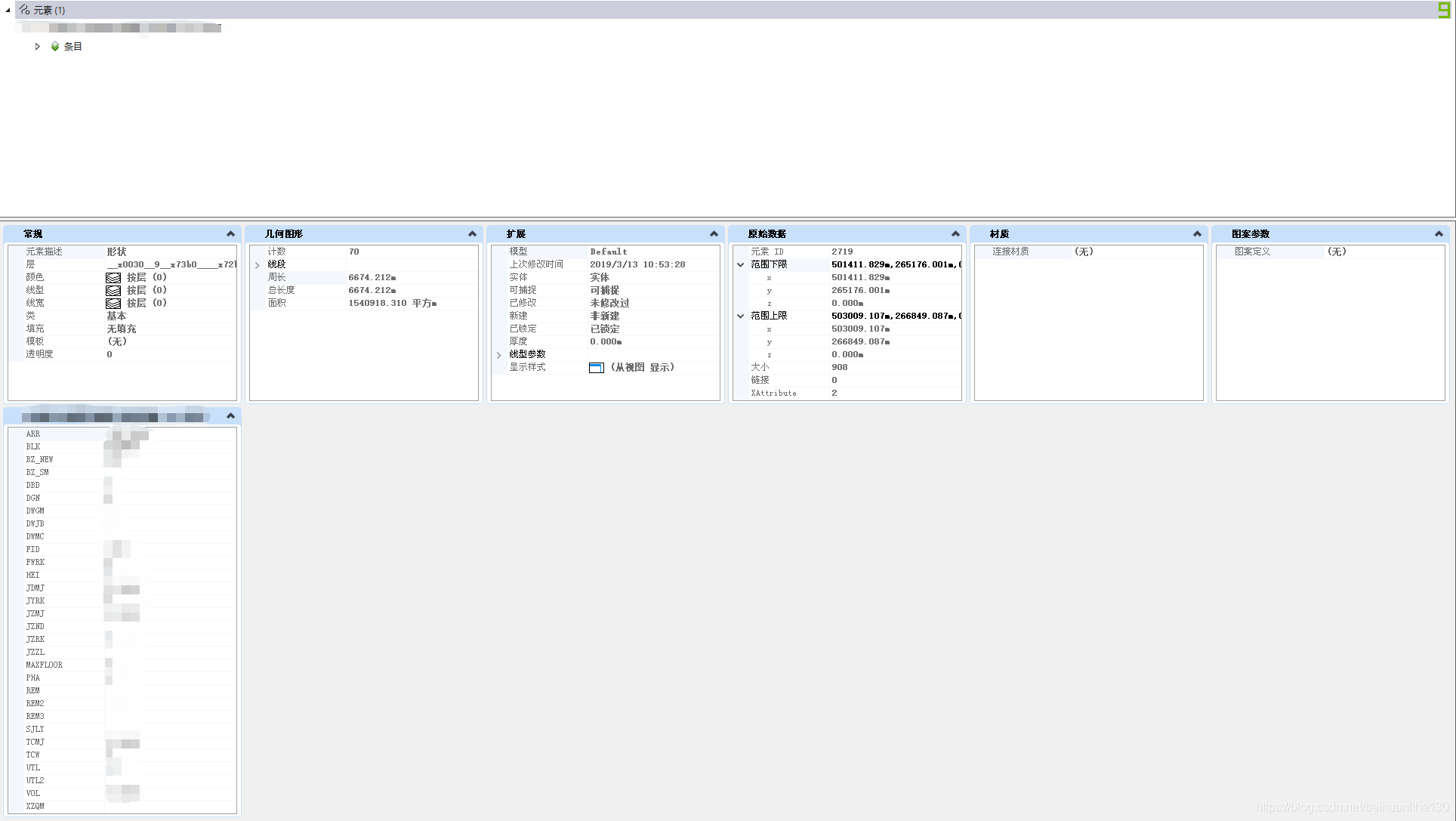This screenshot has width=1456, height=821.
Task: Select 范围上限 x value 503009.107m
Action: (861, 329)
